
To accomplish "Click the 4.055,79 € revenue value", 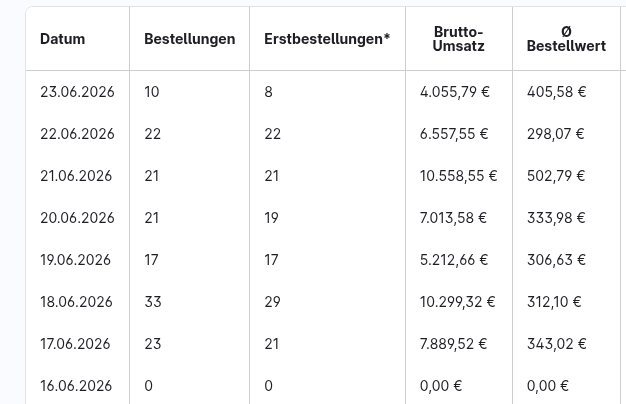I will point(455,92).
